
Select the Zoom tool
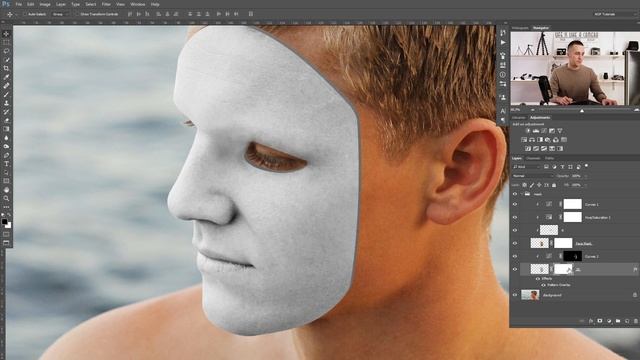click(6, 198)
